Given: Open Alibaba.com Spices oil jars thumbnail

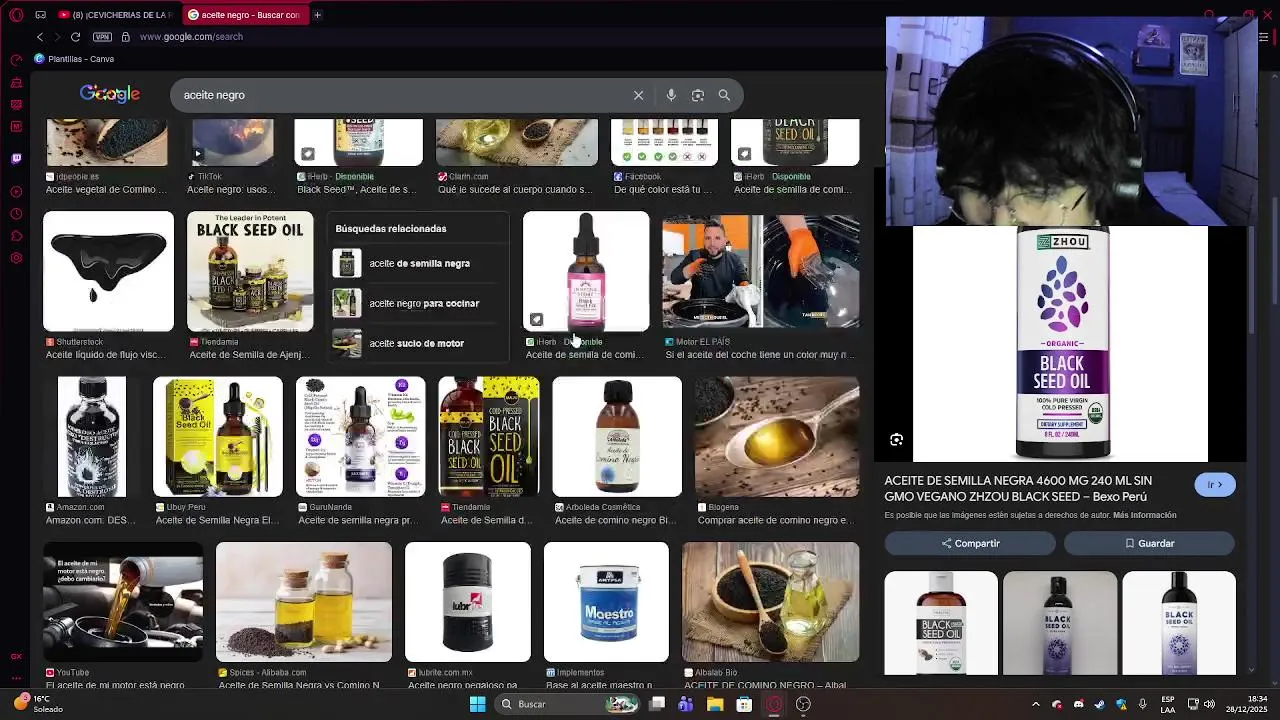Looking at the screenshot, I should [304, 602].
